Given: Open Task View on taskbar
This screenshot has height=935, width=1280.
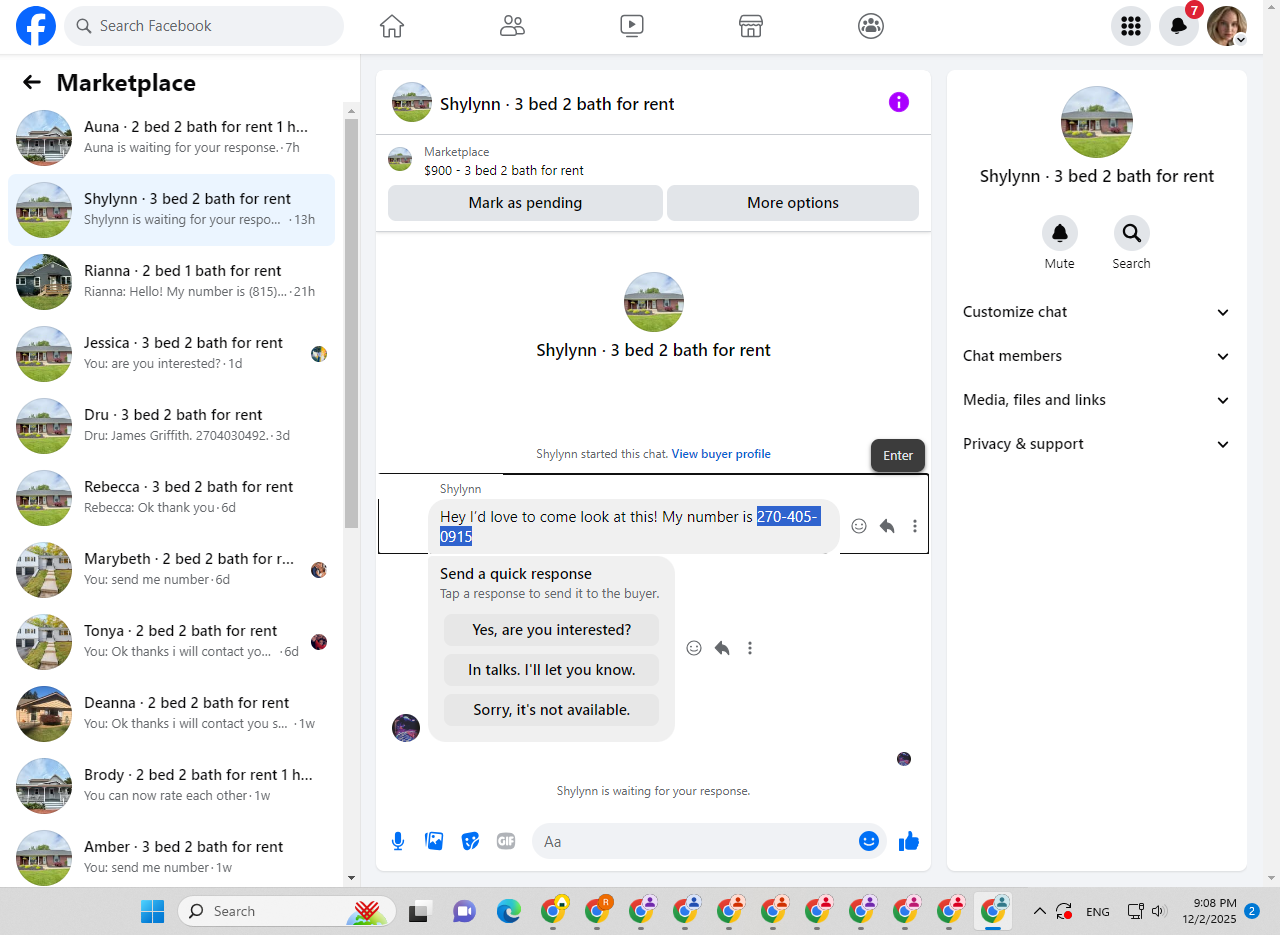Looking at the screenshot, I should coord(418,911).
